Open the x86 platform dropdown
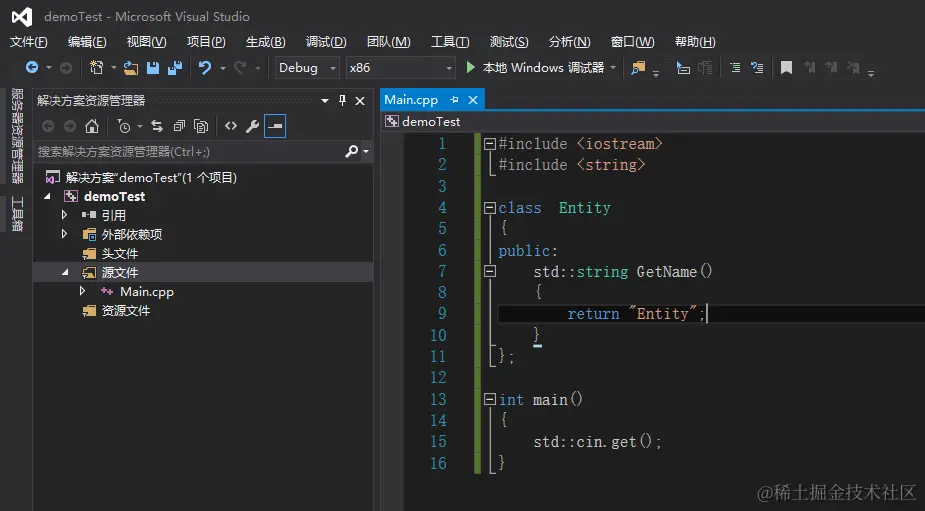Image resolution: width=925 pixels, height=511 pixels. 400,68
